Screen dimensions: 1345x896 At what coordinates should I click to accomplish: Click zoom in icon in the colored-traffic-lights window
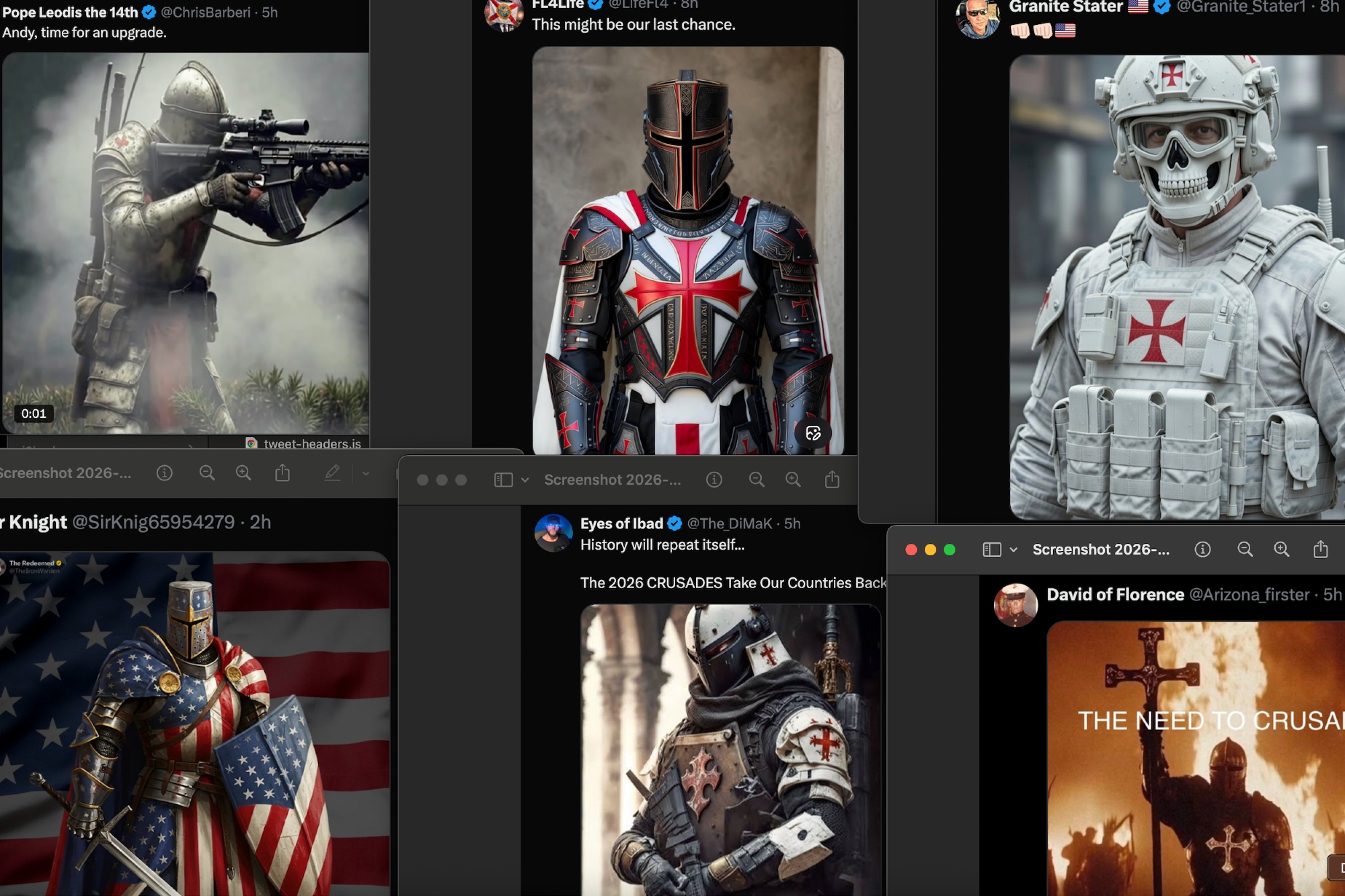pos(1281,549)
